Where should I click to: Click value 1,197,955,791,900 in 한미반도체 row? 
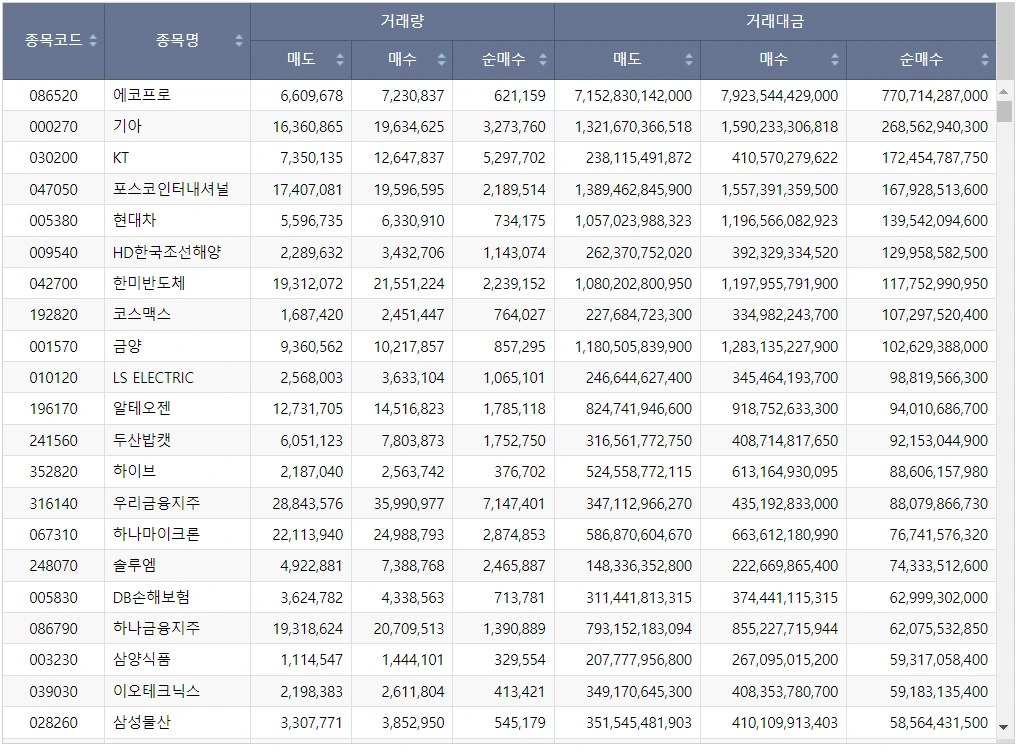(x=779, y=284)
